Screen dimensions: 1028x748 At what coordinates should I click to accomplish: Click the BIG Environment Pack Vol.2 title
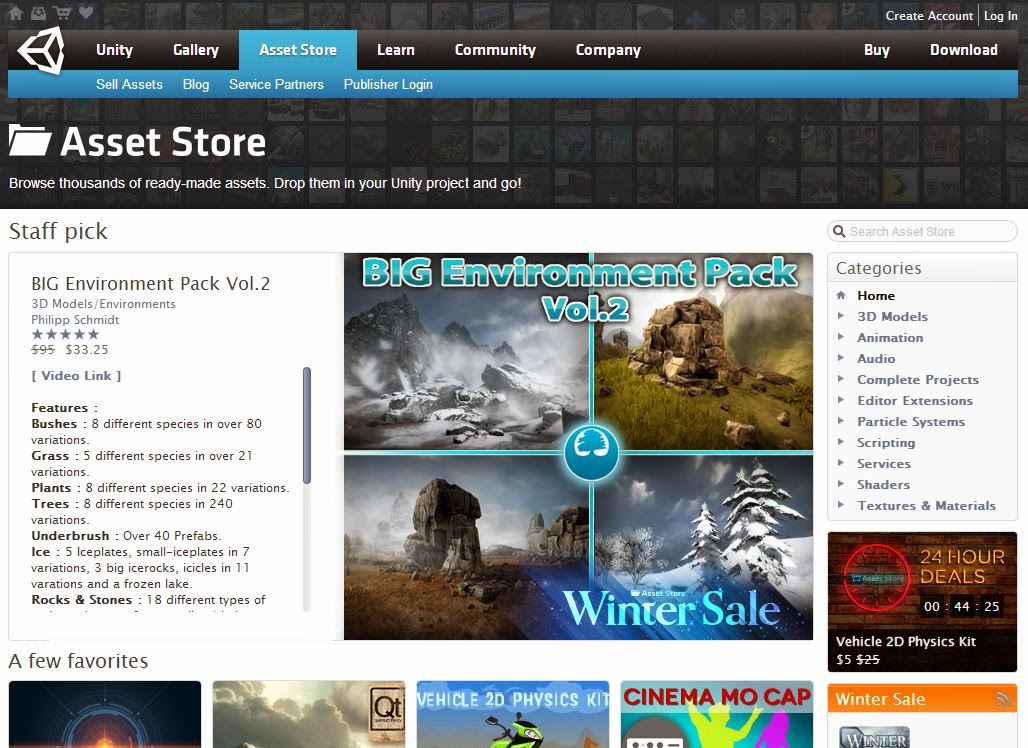coord(151,283)
